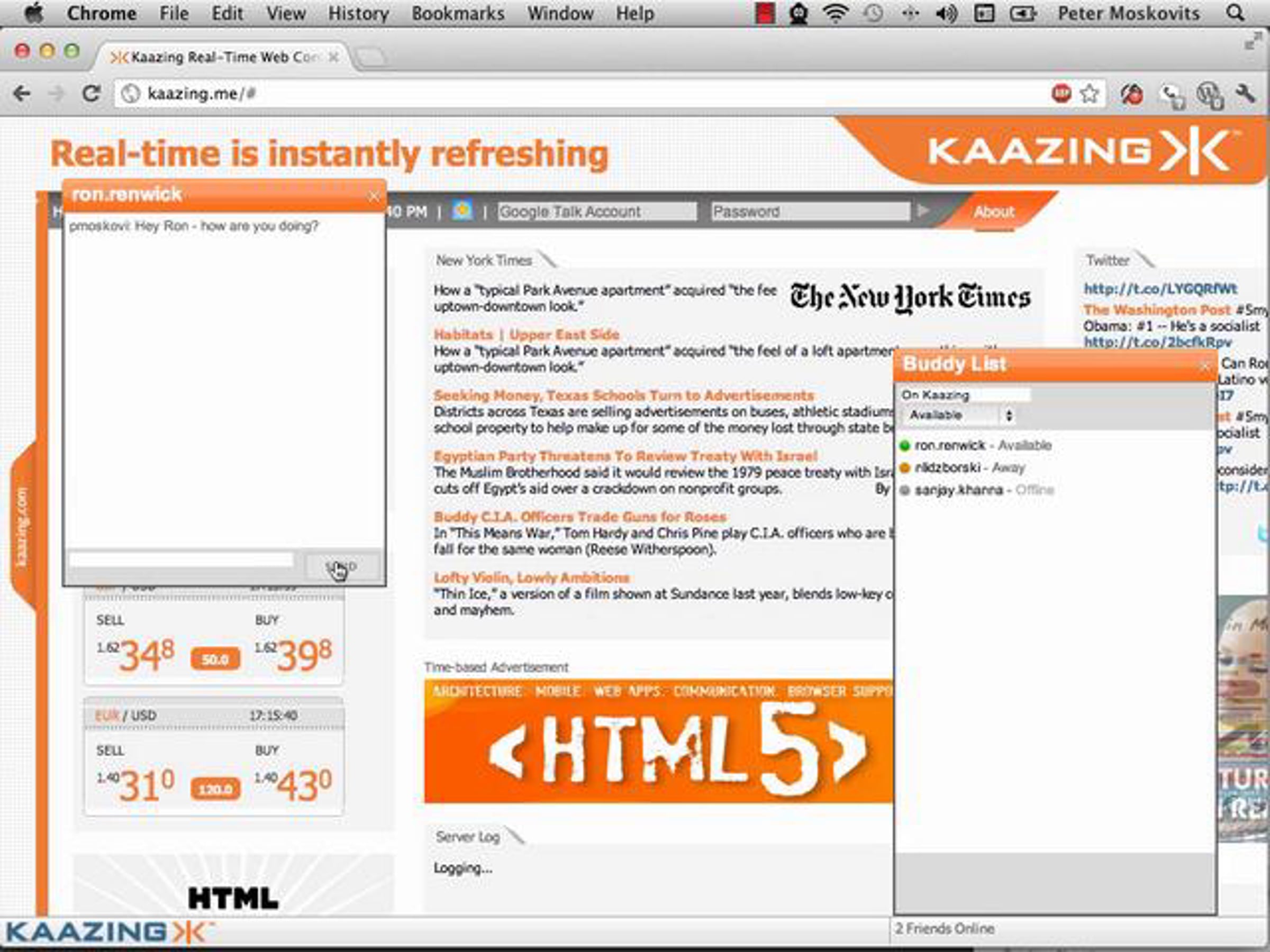Screen dimensions: 1270x952
Task: Close the ron.renwick chat window
Action: pyautogui.click(x=374, y=196)
